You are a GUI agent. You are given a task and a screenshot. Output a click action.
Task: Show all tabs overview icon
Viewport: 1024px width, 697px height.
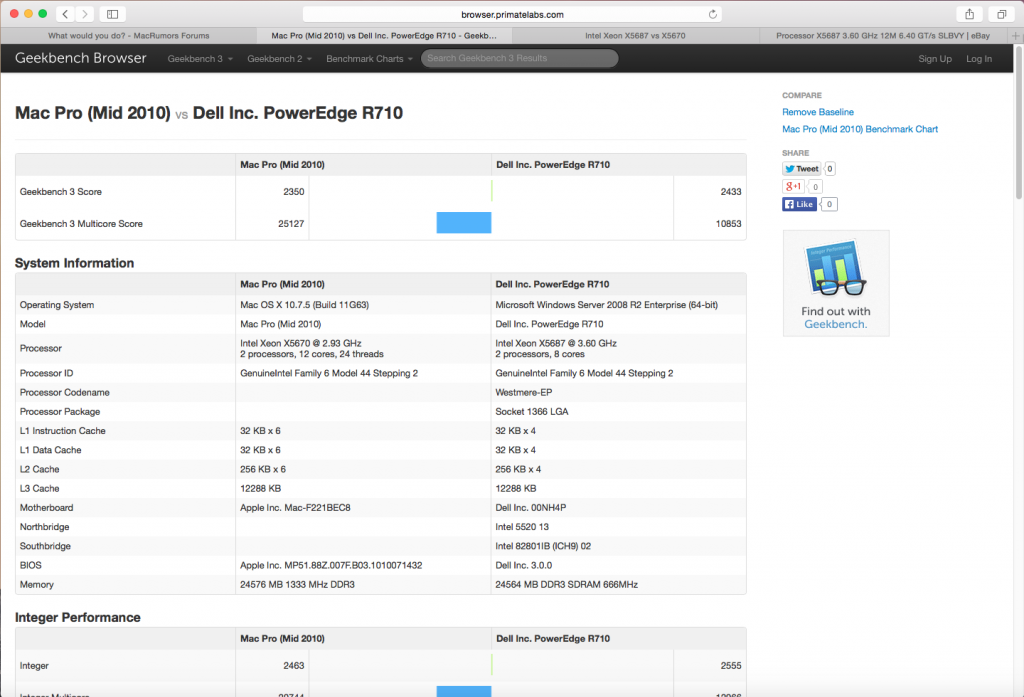[x=1002, y=14]
